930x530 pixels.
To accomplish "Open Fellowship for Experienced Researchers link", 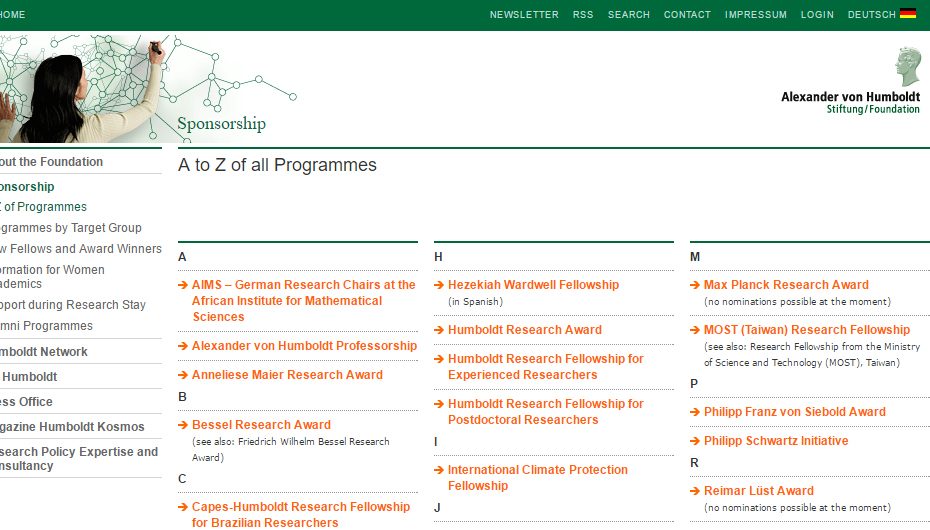I will (x=546, y=366).
